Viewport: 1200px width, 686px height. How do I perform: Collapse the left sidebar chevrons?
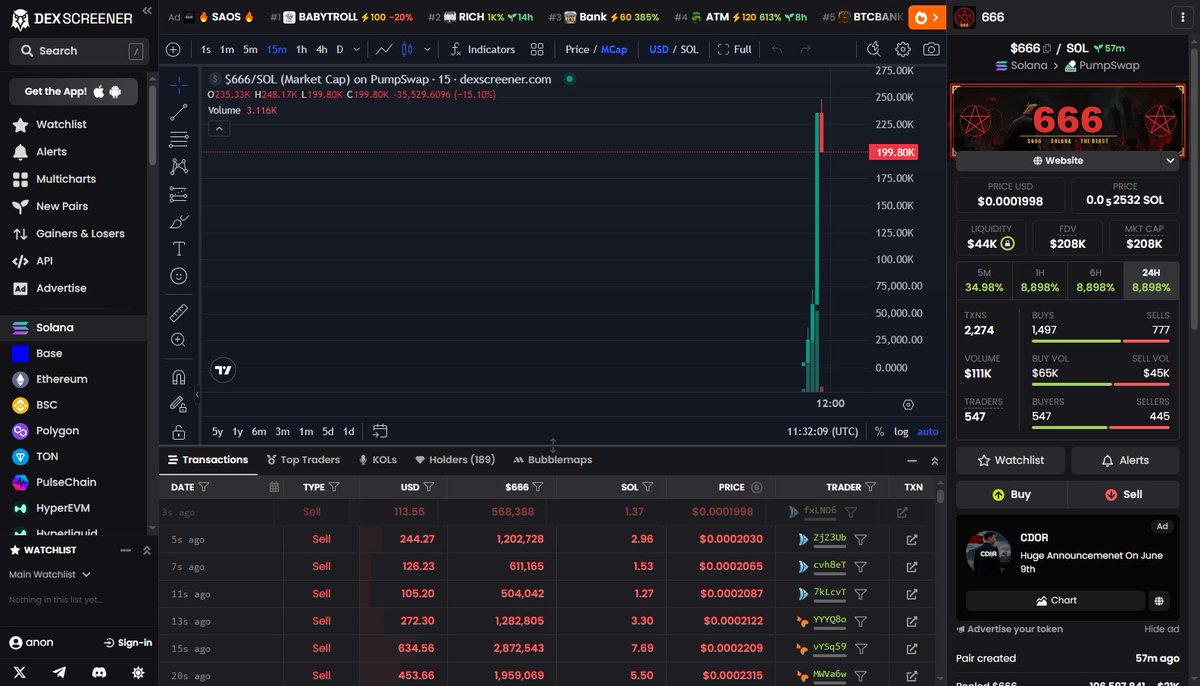pyautogui.click(x=148, y=10)
